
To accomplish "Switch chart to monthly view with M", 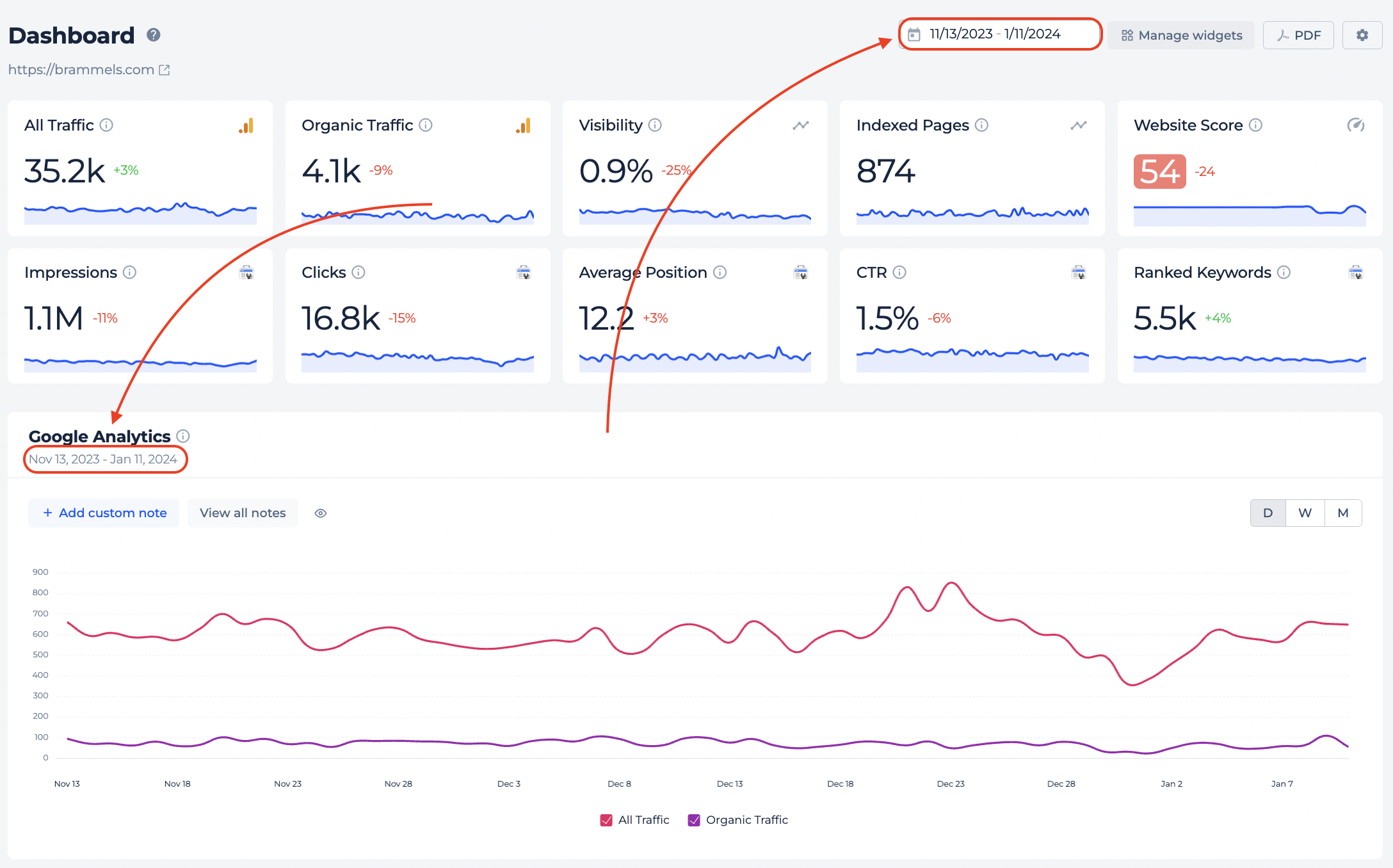I will click(1343, 513).
